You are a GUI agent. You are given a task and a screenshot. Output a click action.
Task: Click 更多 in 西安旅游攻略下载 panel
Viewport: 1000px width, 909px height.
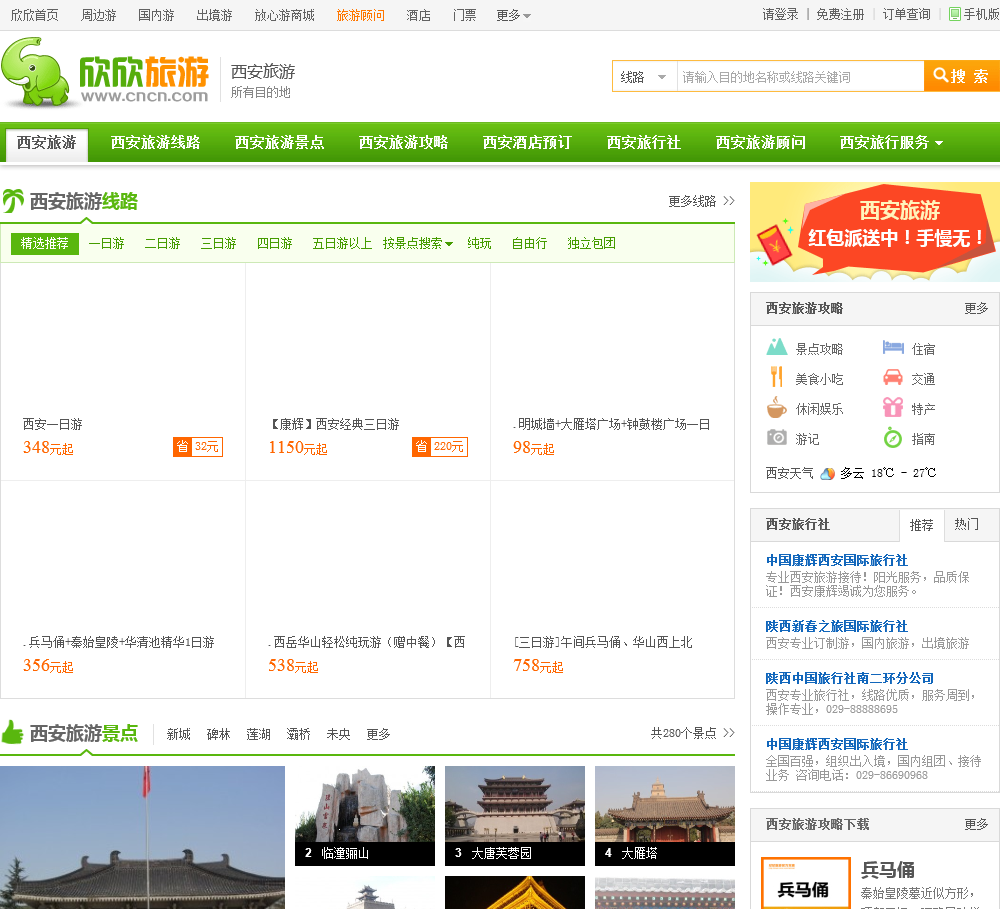tap(976, 825)
